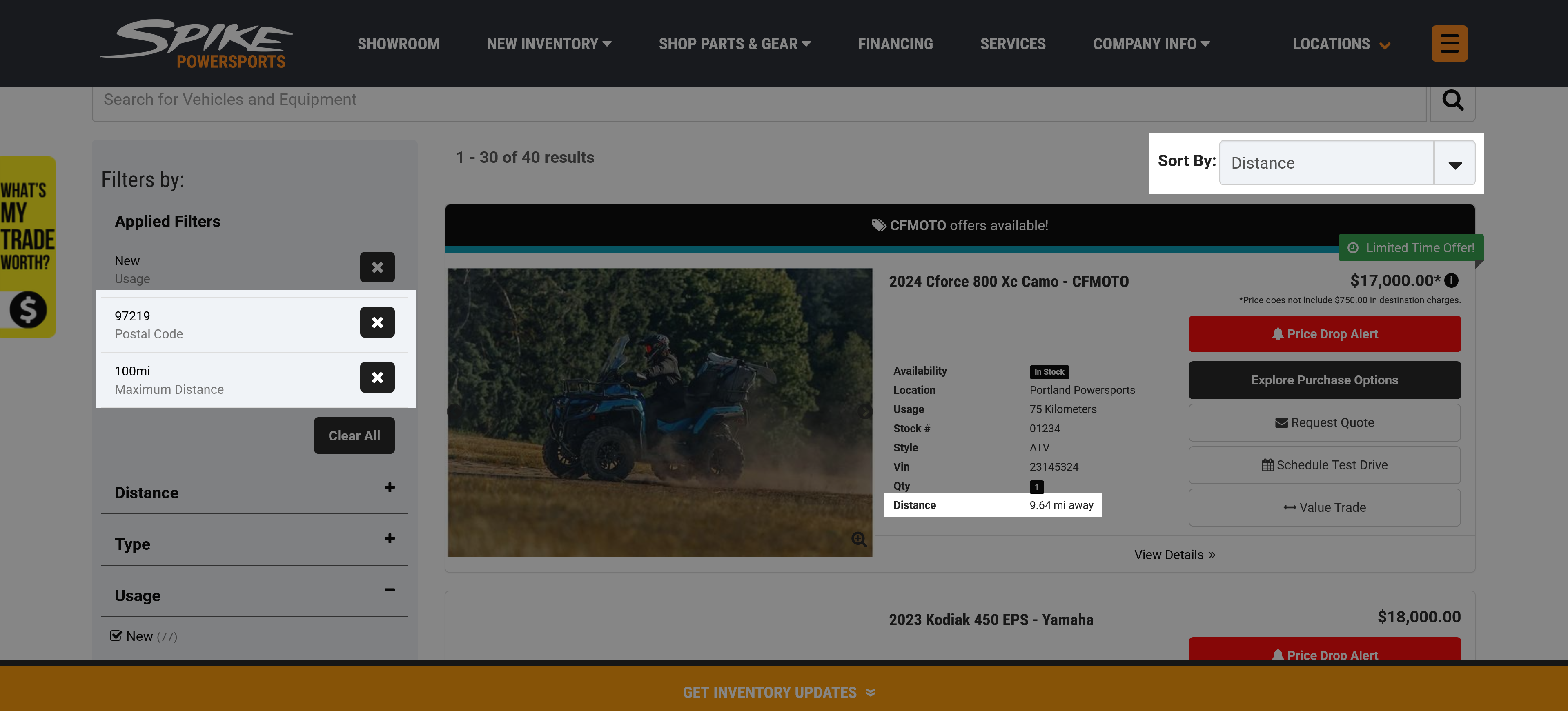
Task: Click the Limited Time Offer badge
Action: pos(1410,247)
